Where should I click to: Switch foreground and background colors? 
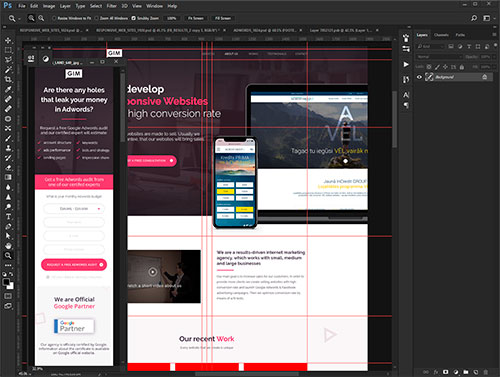(x=11, y=274)
